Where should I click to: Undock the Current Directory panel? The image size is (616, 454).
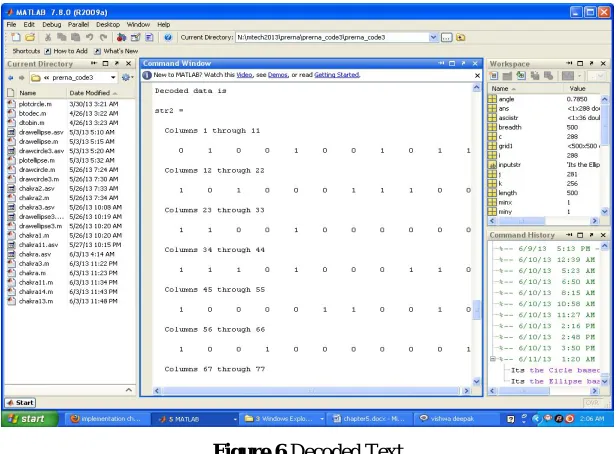117,63
